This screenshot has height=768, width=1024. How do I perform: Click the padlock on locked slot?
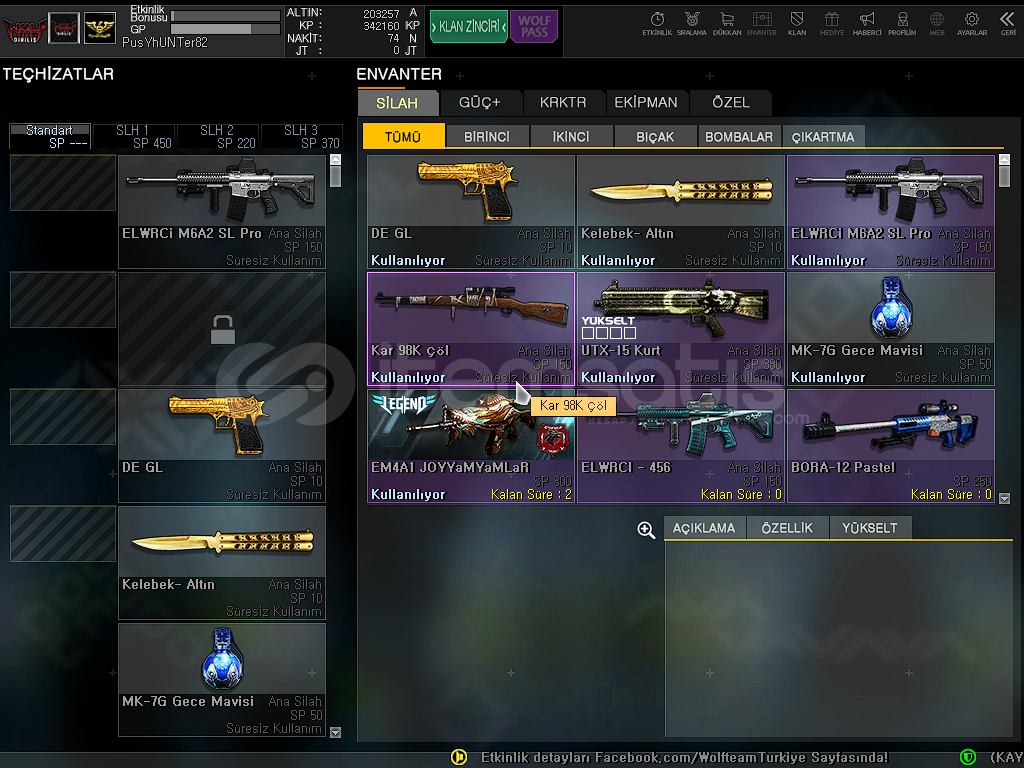point(222,330)
